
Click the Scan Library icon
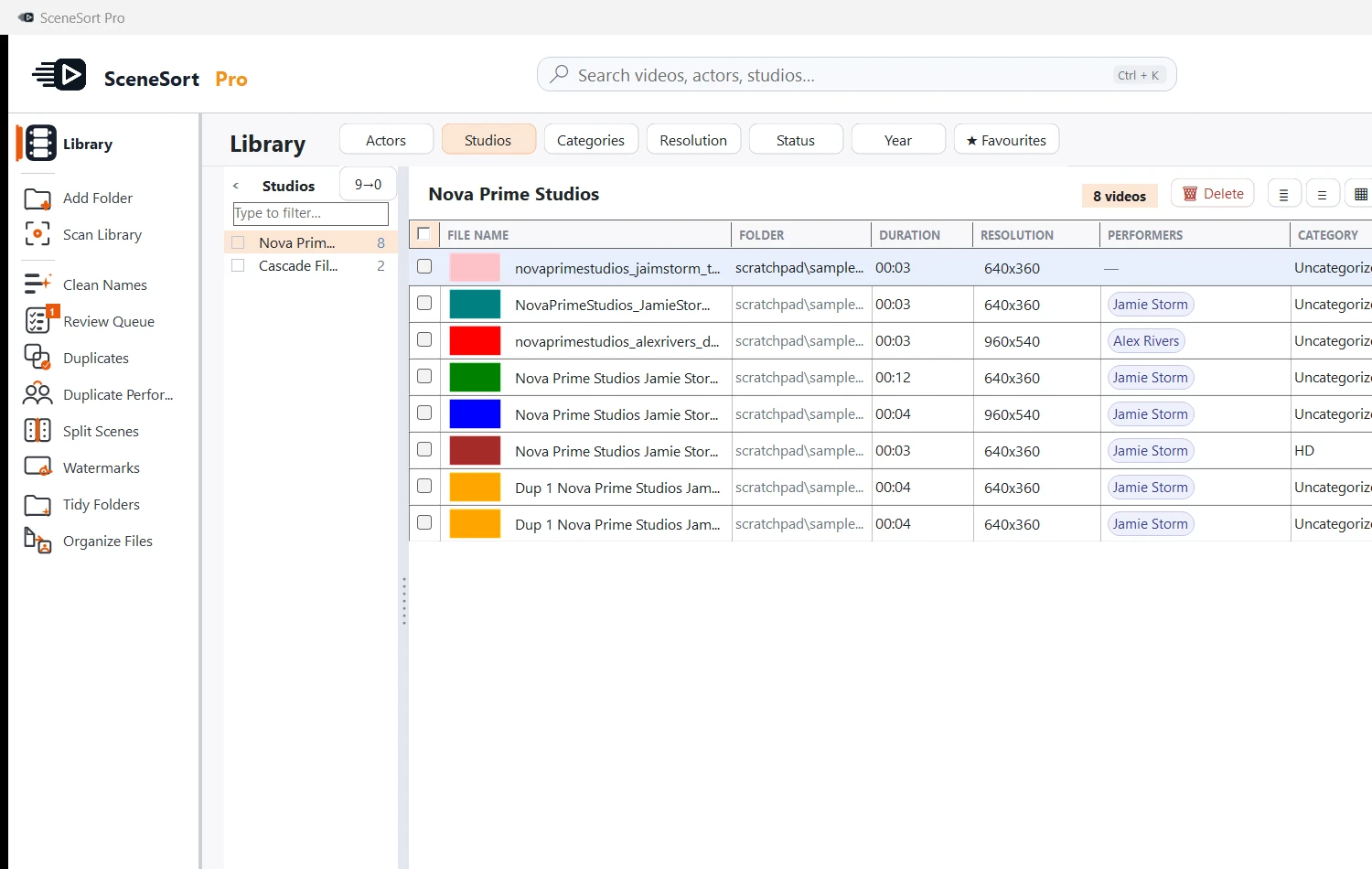[38, 234]
